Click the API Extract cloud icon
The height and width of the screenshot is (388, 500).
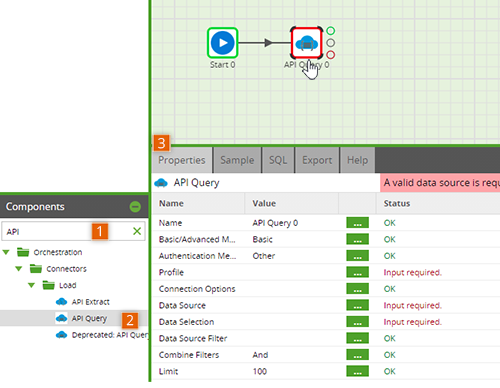click(61, 302)
